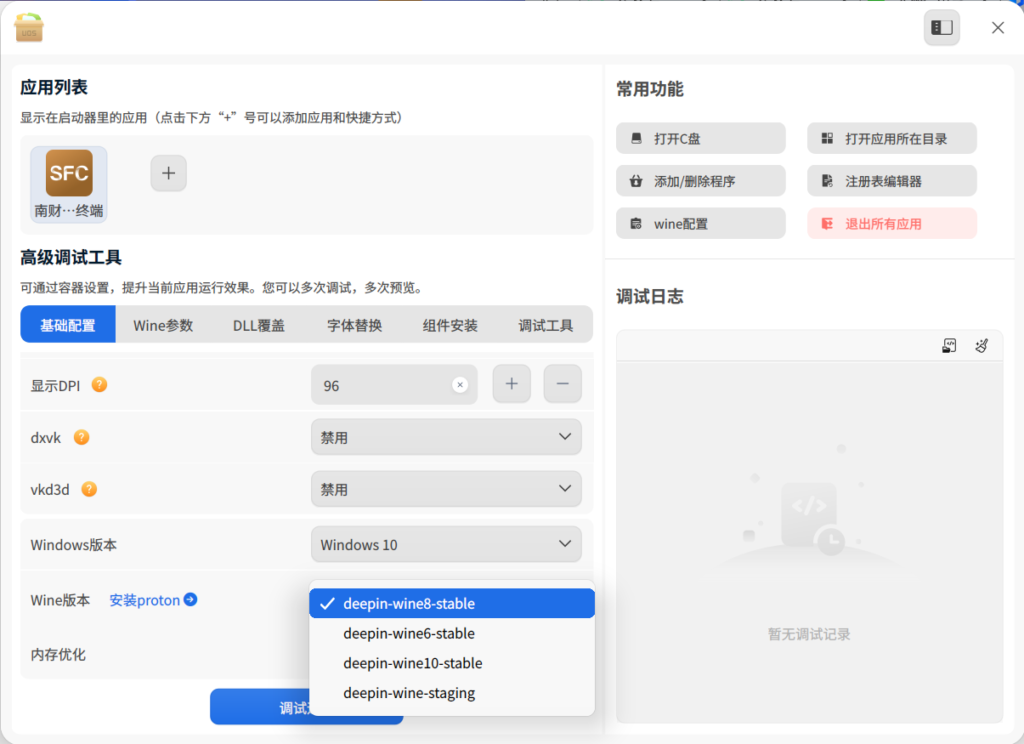Switch to the Wine参数 tab
This screenshot has width=1024, height=744.
coord(163,325)
